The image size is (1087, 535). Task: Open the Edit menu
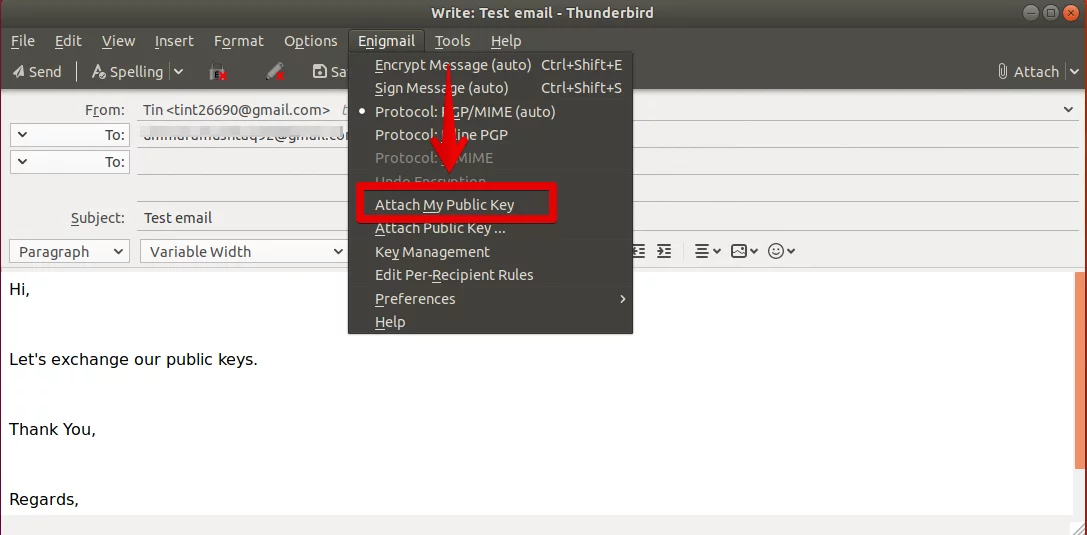pyautogui.click(x=68, y=41)
